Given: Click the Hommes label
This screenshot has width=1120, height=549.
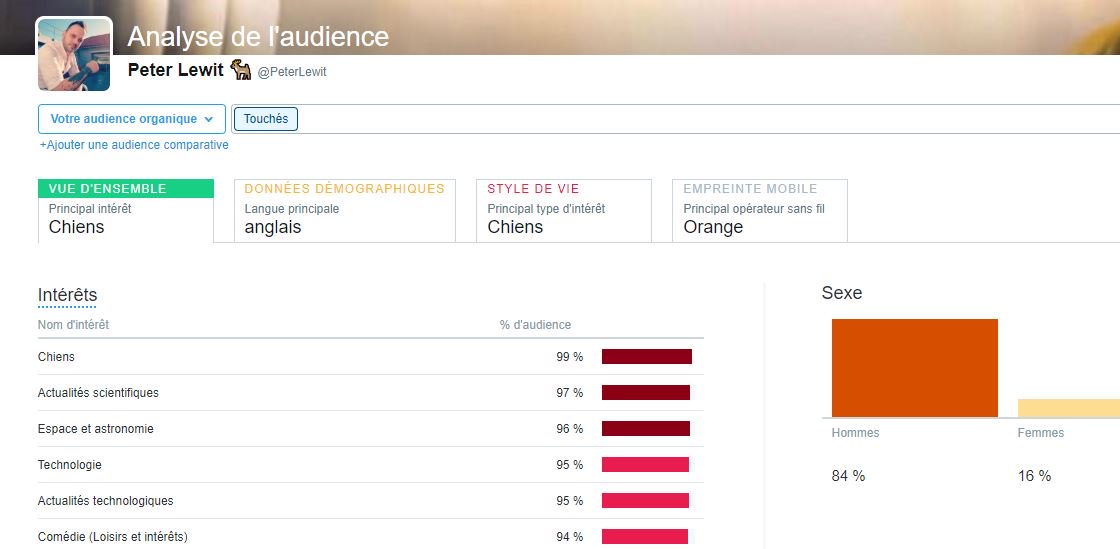Looking at the screenshot, I should pyautogui.click(x=855, y=433).
